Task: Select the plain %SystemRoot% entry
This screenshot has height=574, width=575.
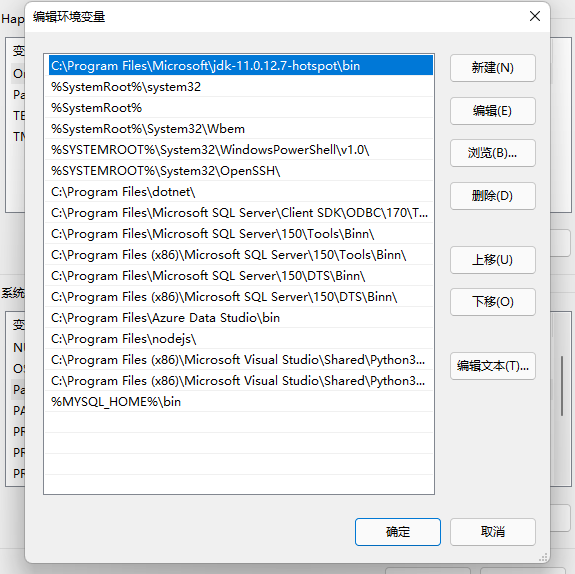Action: [239, 108]
